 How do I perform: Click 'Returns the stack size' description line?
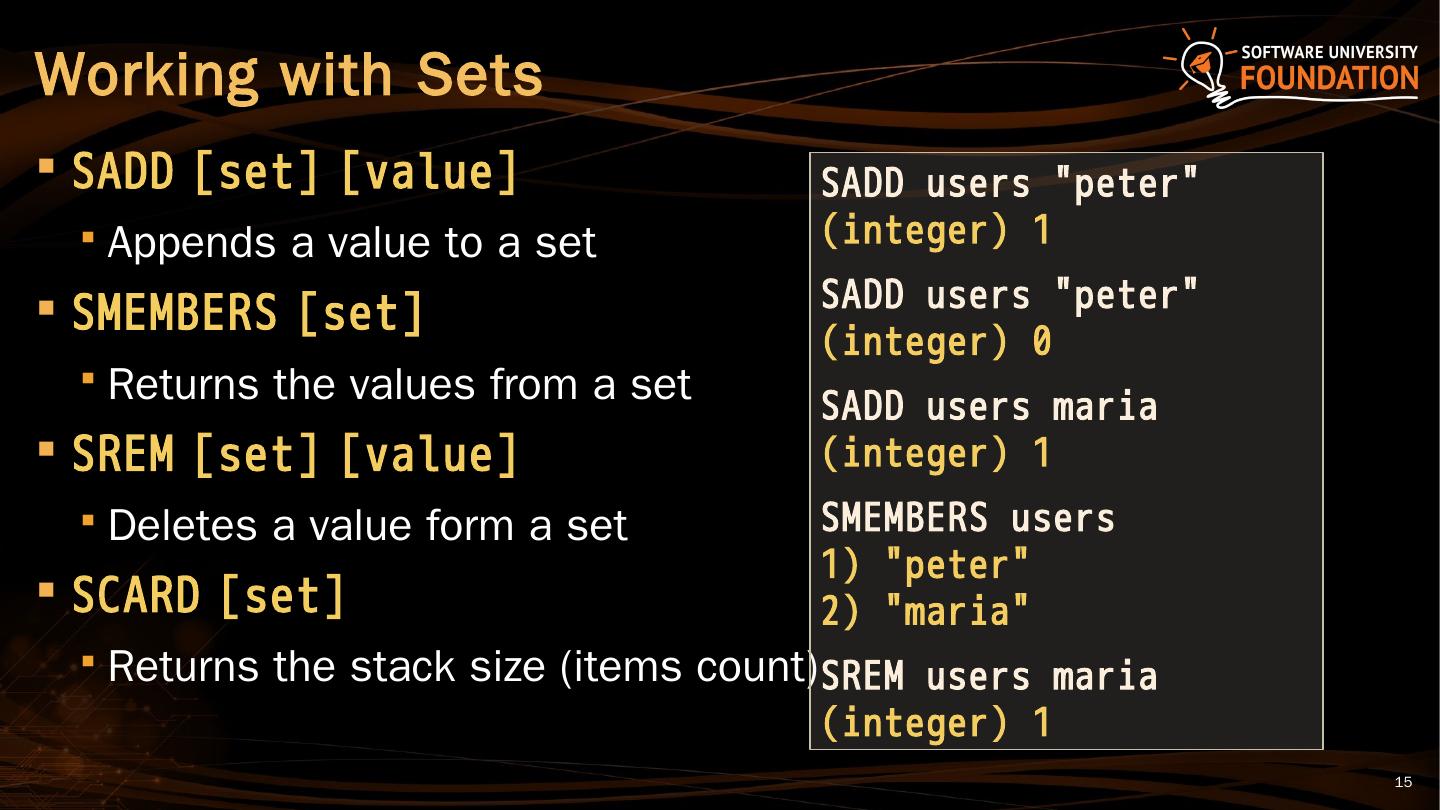pos(462,667)
